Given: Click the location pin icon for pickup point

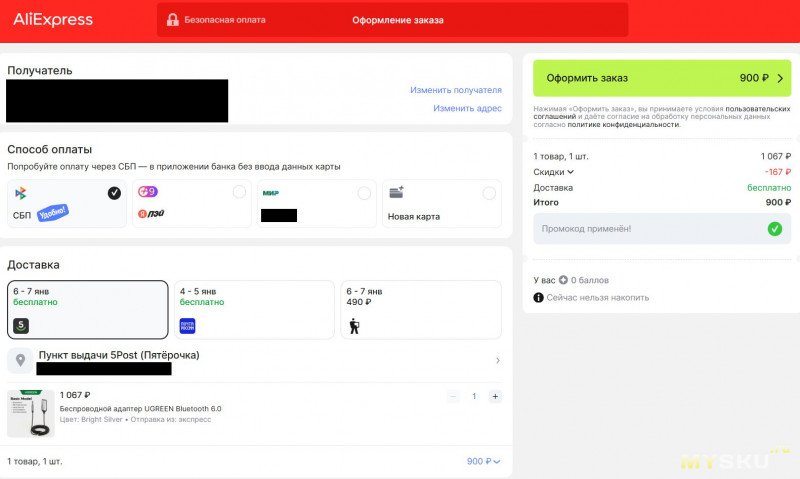Looking at the screenshot, I should click(21, 360).
